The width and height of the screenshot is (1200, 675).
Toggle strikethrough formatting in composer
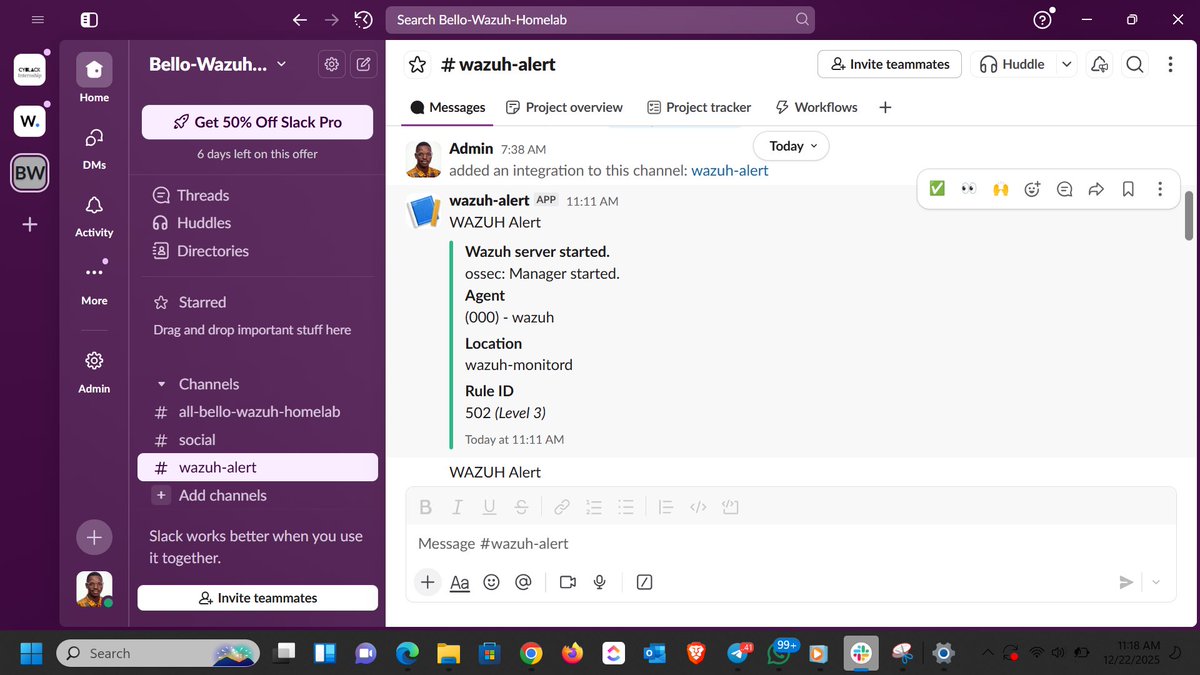tap(521, 507)
